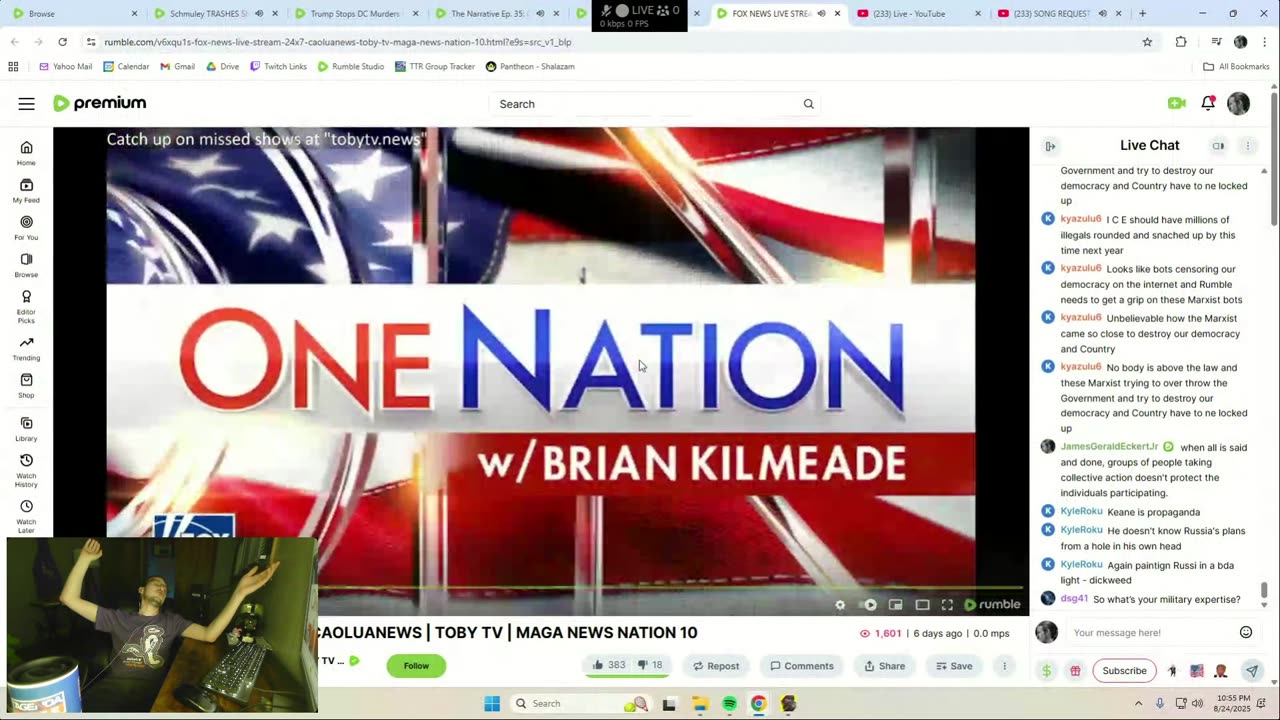Pop out the Live Chat window

tap(1218, 146)
